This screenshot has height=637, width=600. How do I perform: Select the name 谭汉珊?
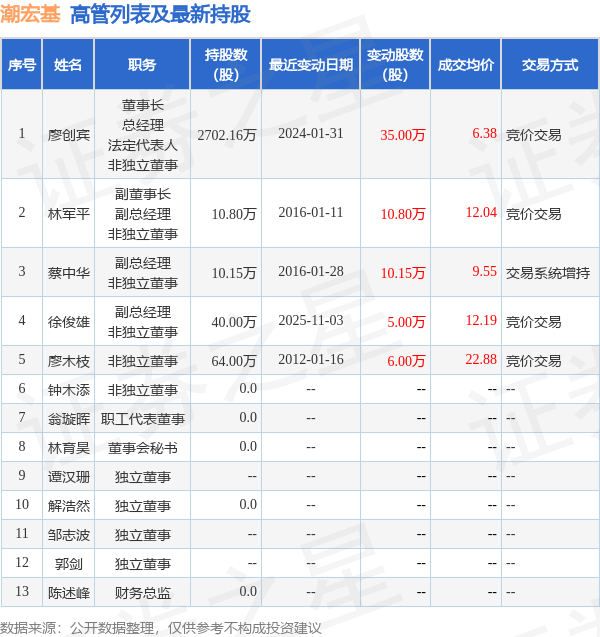pyautogui.click(x=69, y=477)
